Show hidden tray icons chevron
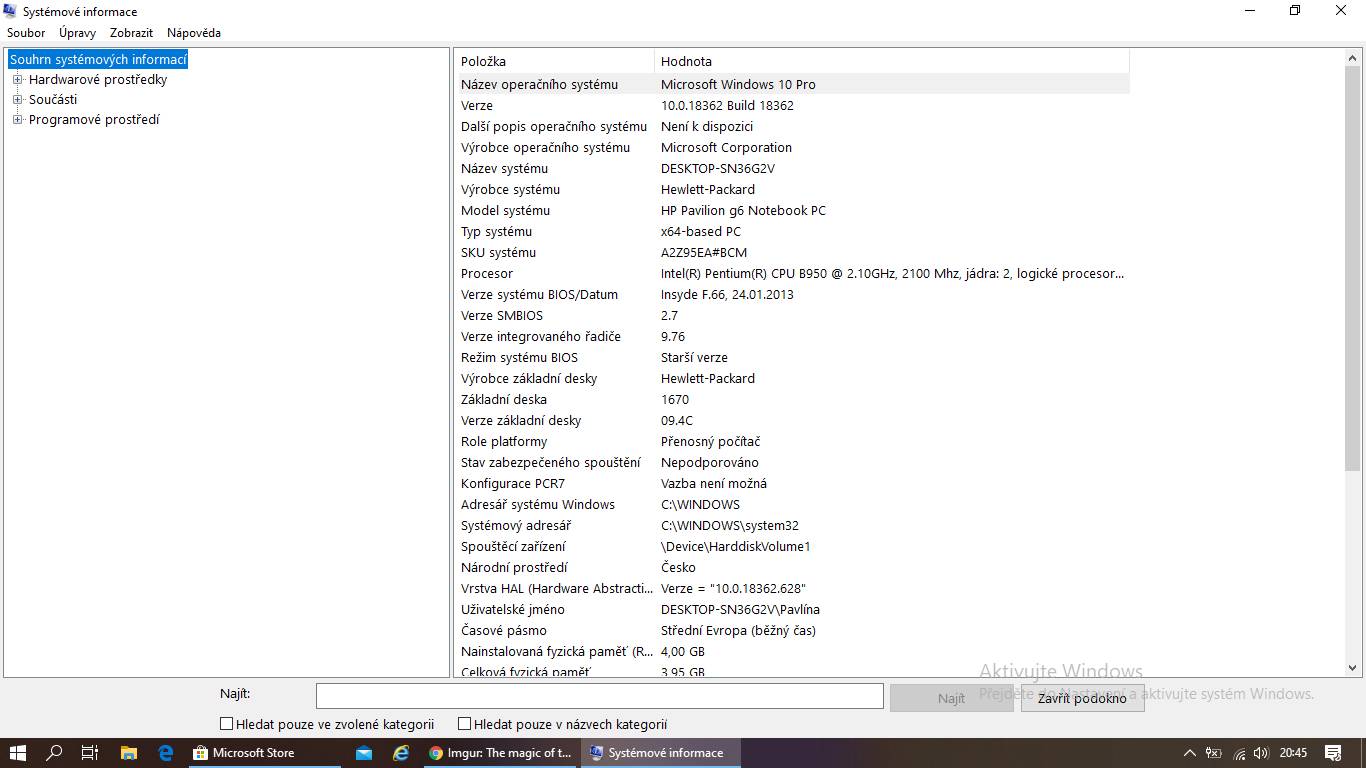1366x768 pixels. (x=1190, y=753)
